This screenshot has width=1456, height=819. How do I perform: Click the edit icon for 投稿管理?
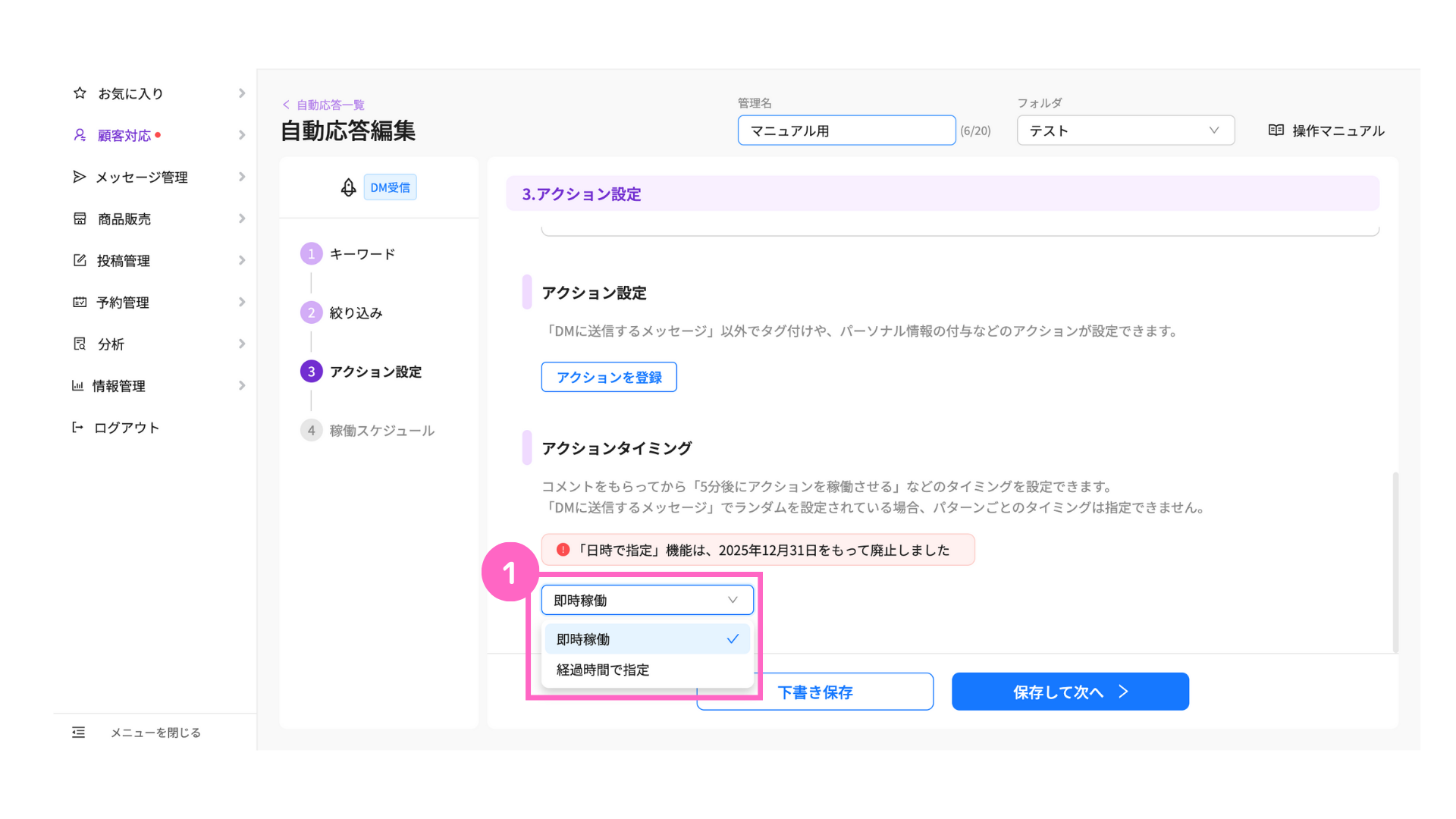(80, 260)
